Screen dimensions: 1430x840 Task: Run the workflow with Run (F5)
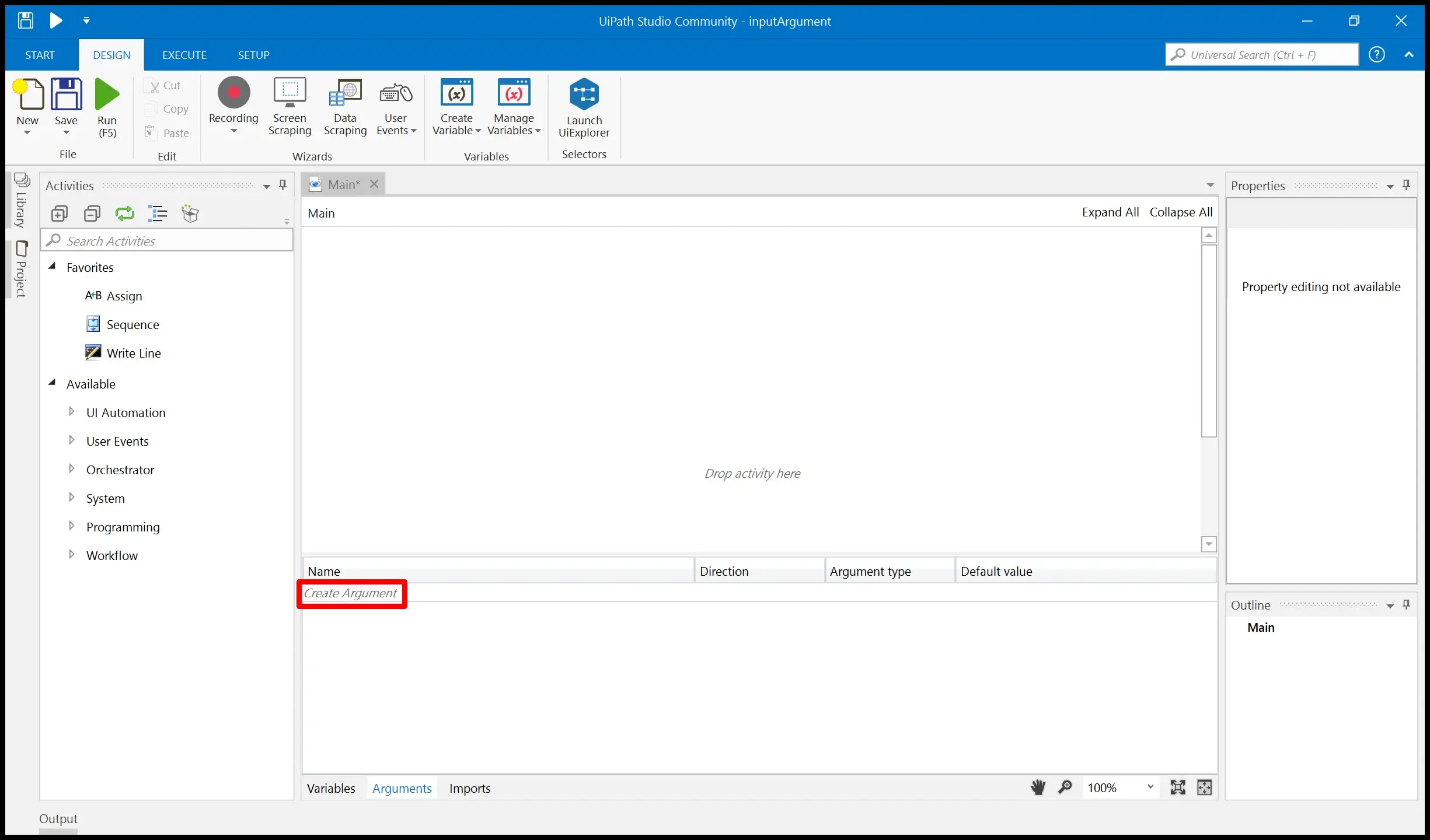107,108
